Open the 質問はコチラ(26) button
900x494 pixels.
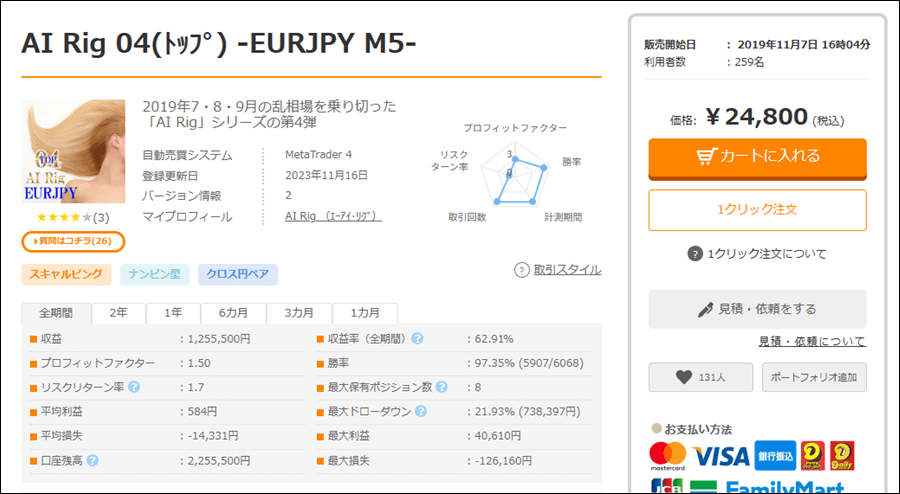point(73,241)
